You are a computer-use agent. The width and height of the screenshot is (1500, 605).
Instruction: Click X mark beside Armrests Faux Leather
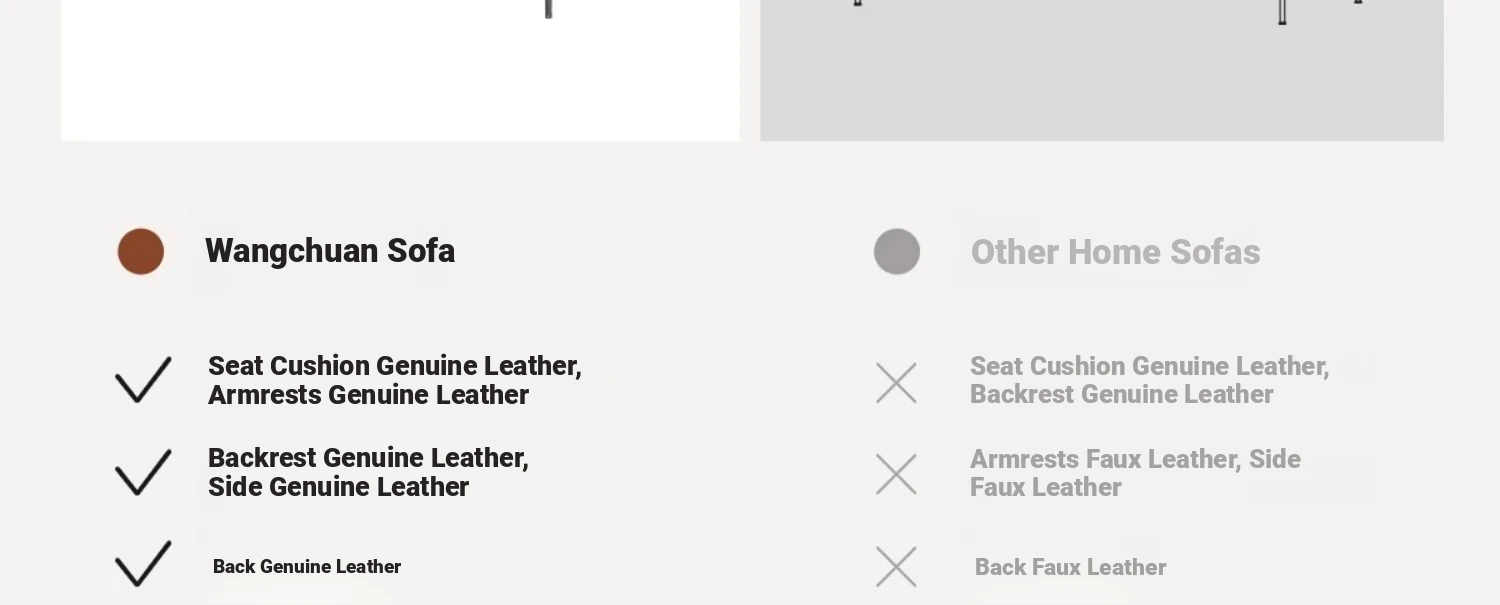point(896,475)
